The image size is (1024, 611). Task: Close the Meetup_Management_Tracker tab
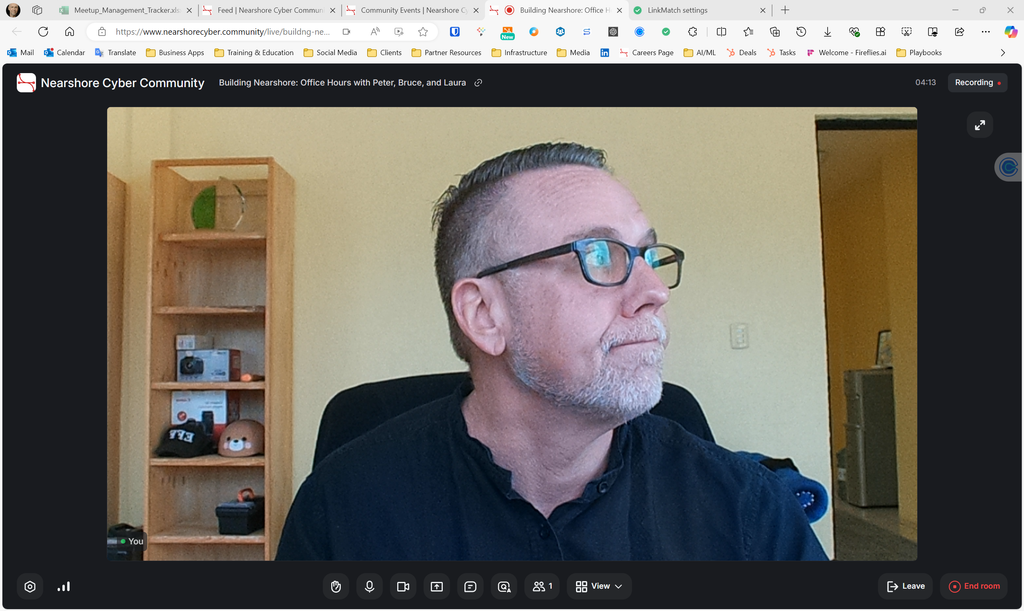coord(189,10)
